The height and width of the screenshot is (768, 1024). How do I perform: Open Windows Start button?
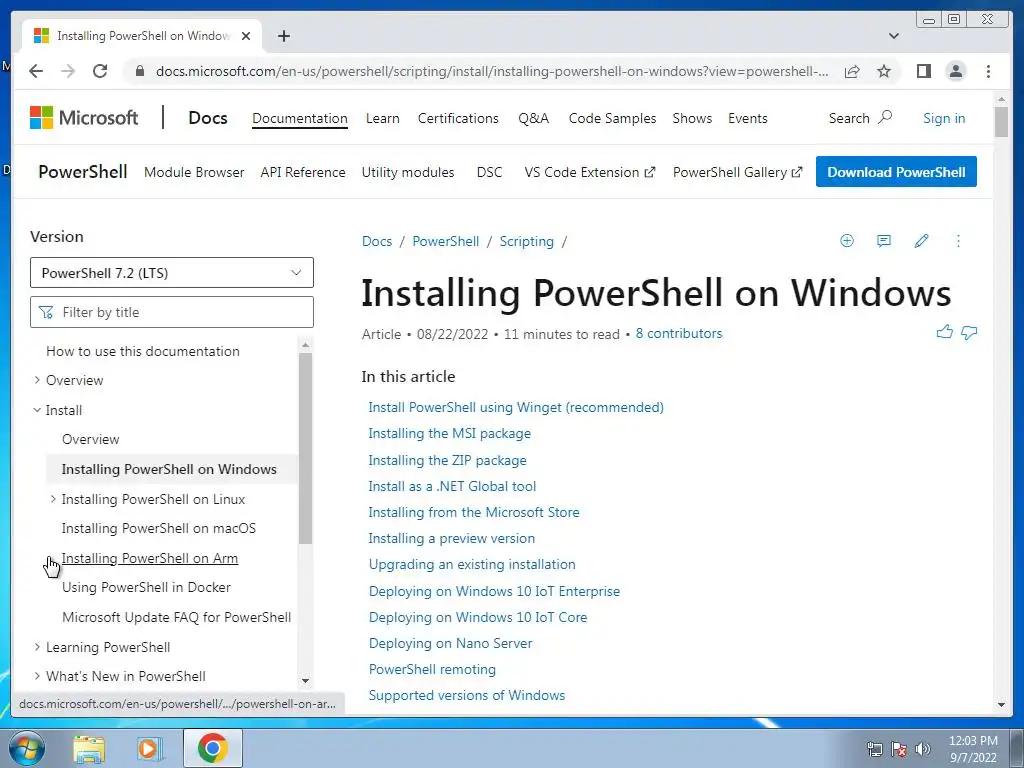coord(27,748)
